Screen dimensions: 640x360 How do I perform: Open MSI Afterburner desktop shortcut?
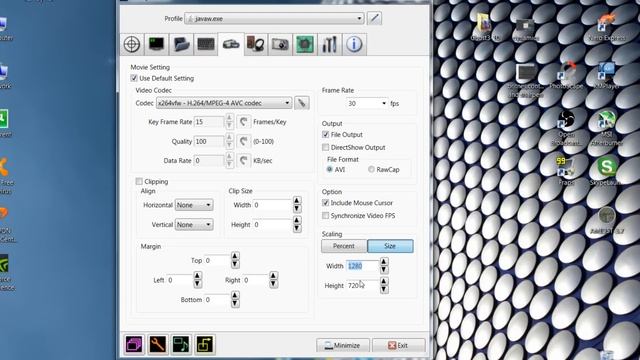point(607,128)
